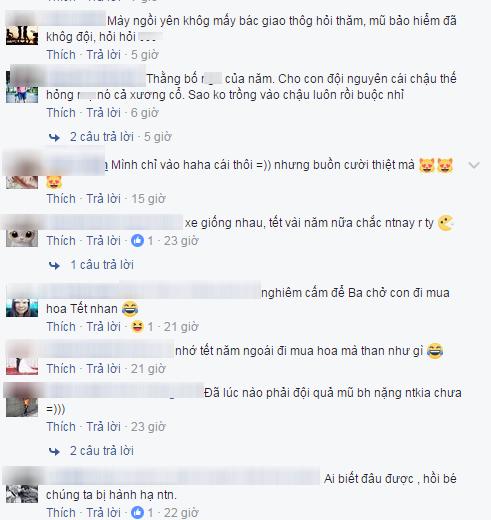Click the like reaction icon on the 22 giờ comment
The height and width of the screenshot is (520, 491).
[x=137, y=513]
